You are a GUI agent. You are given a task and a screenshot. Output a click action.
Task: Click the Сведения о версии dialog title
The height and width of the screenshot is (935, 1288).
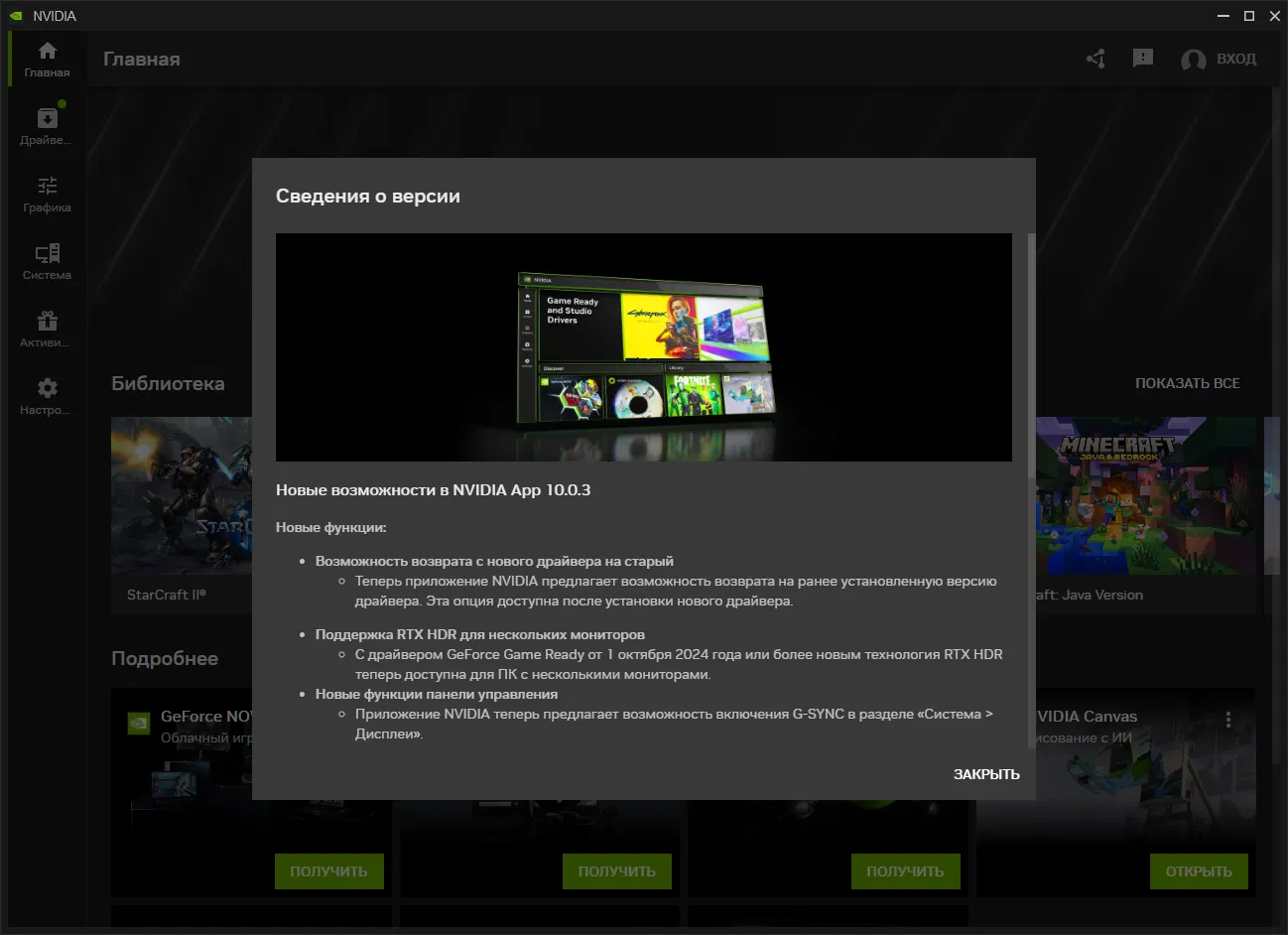point(368,197)
